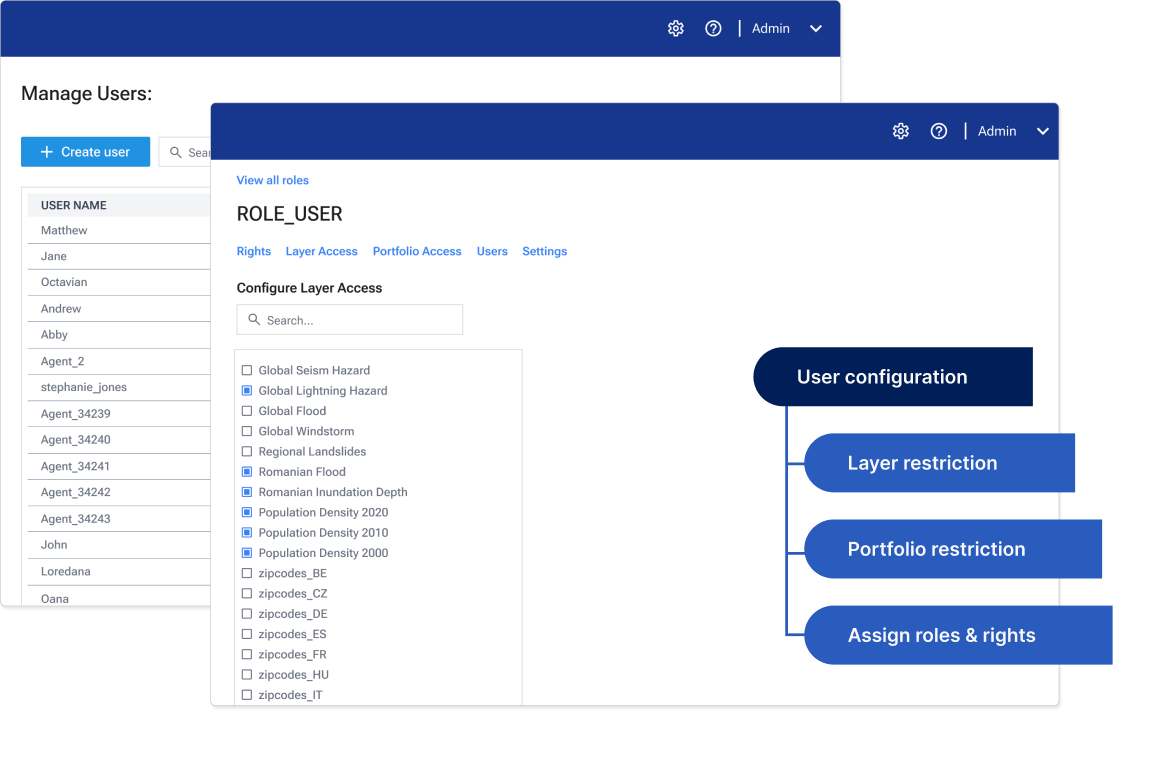The width and height of the screenshot is (1172, 758).
Task: Open the help icon on the role window
Action: [938, 130]
